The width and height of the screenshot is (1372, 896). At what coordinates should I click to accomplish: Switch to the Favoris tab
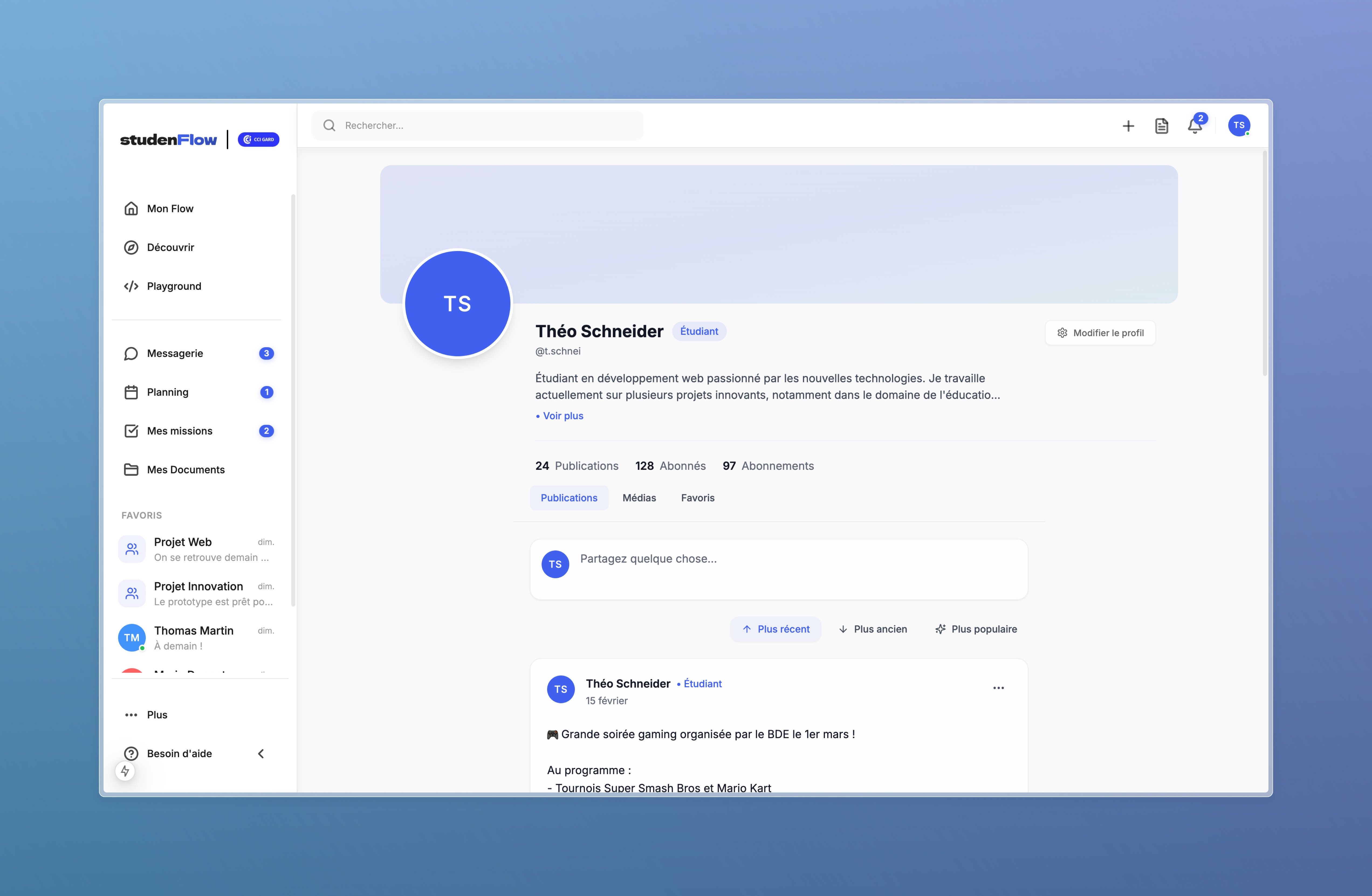tap(698, 498)
